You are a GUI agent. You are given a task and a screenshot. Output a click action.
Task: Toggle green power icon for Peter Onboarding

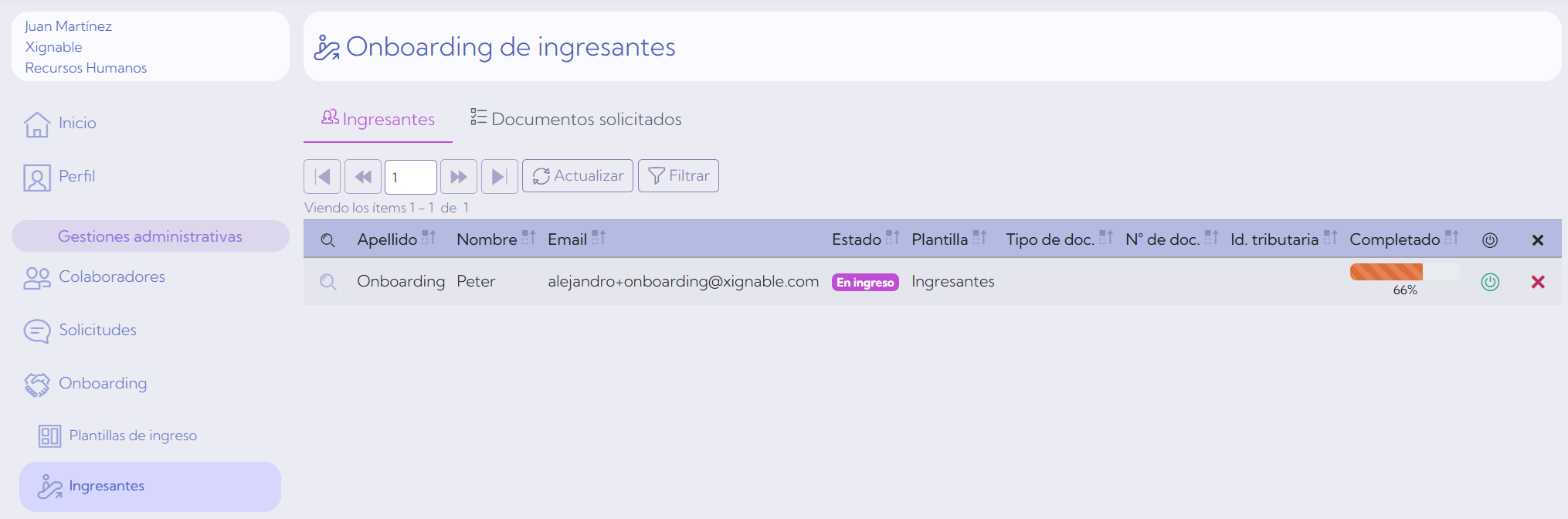point(1490,282)
